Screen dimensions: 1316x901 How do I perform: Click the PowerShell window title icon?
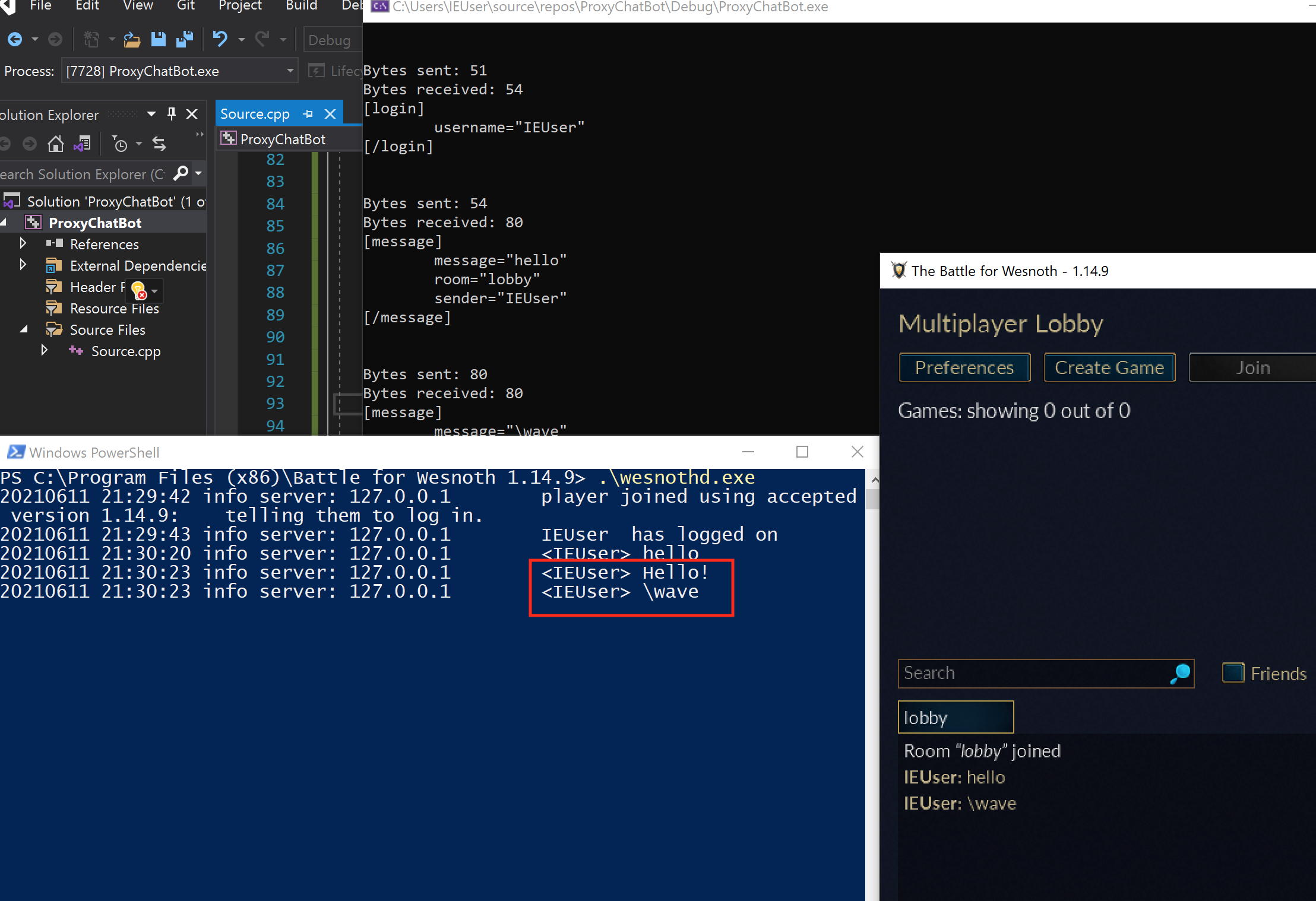pyautogui.click(x=16, y=452)
